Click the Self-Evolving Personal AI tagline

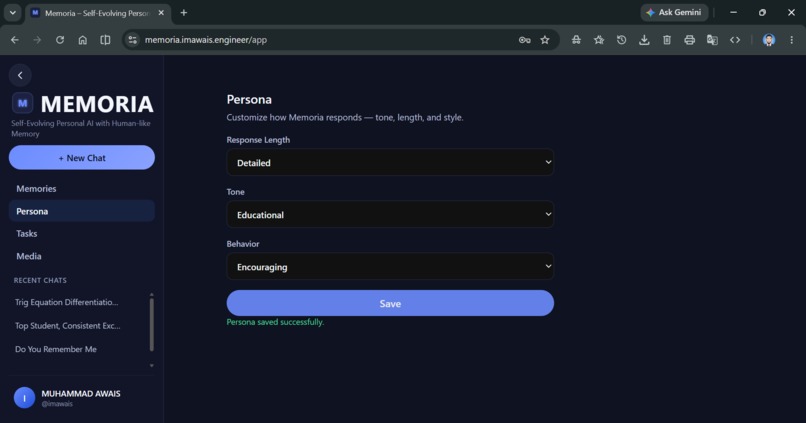pos(81,128)
